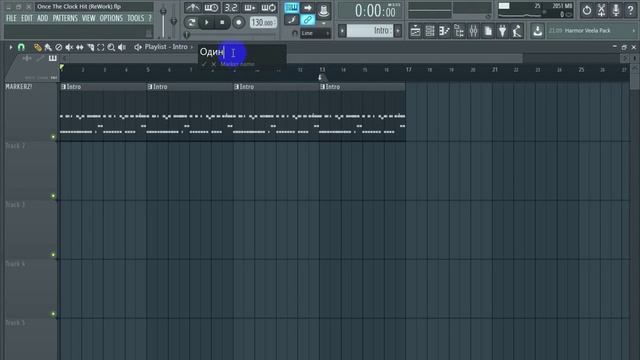Screen dimensions: 640x360
Task: Click the Marker name text field
Action: tap(242, 52)
